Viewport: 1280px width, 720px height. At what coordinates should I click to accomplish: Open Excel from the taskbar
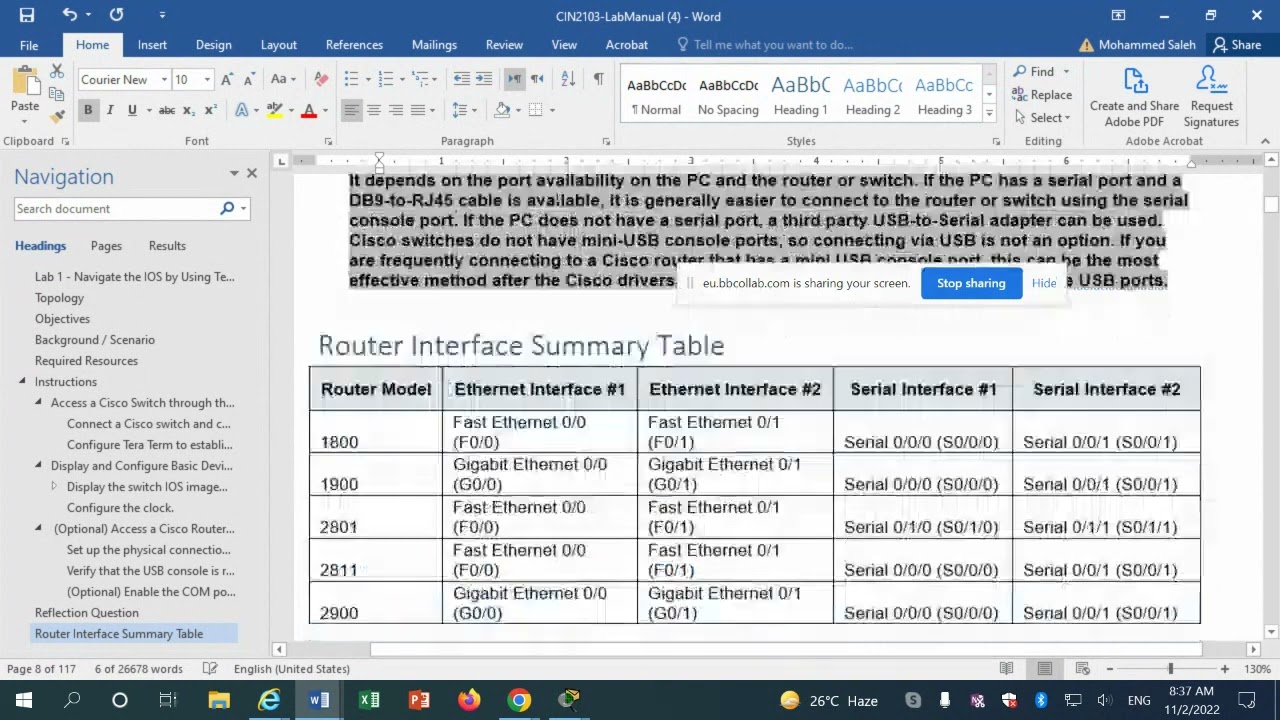coord(369,700)
